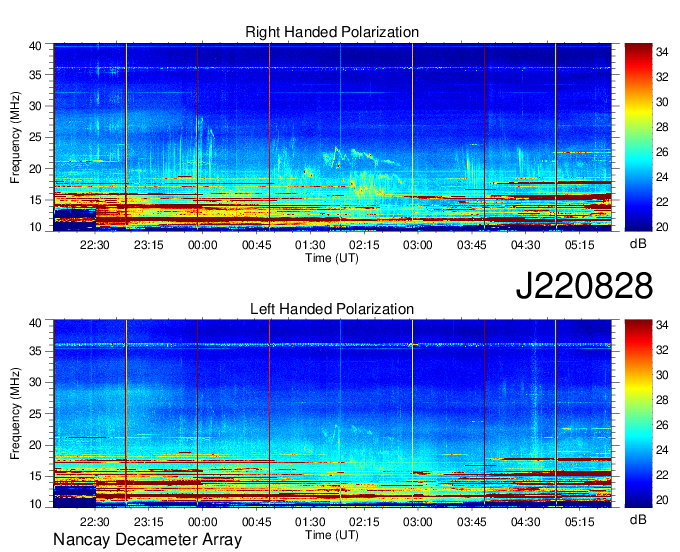Image resolution: width=680 pixels, height=552 pixels.
Task: Click the 15 MHz tick label on bottom plot
Action: tap(35, 476)
